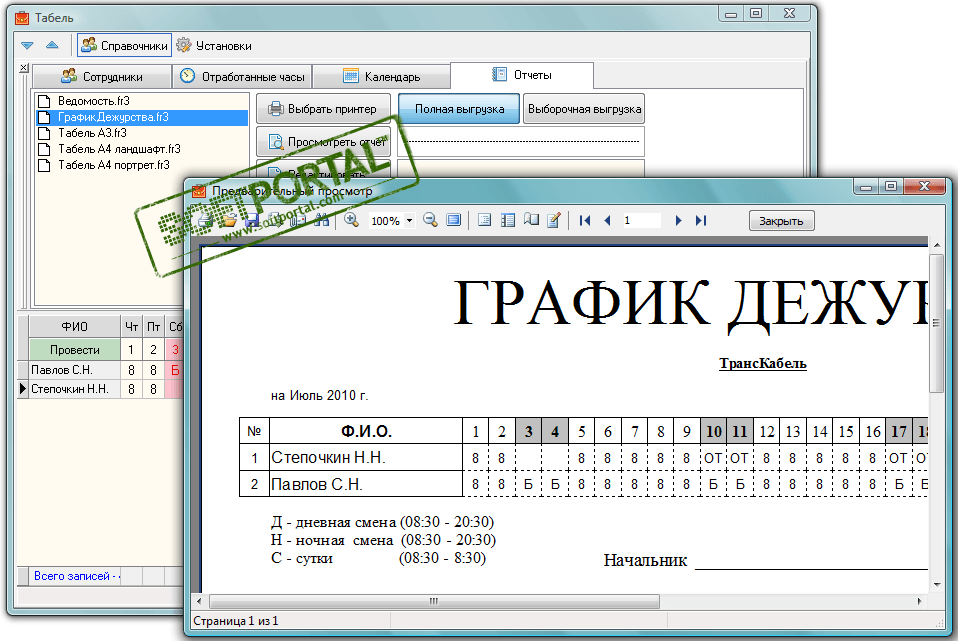Click the Всего записей status text
The image size is (958, 641).
click(x=77, y=576)
